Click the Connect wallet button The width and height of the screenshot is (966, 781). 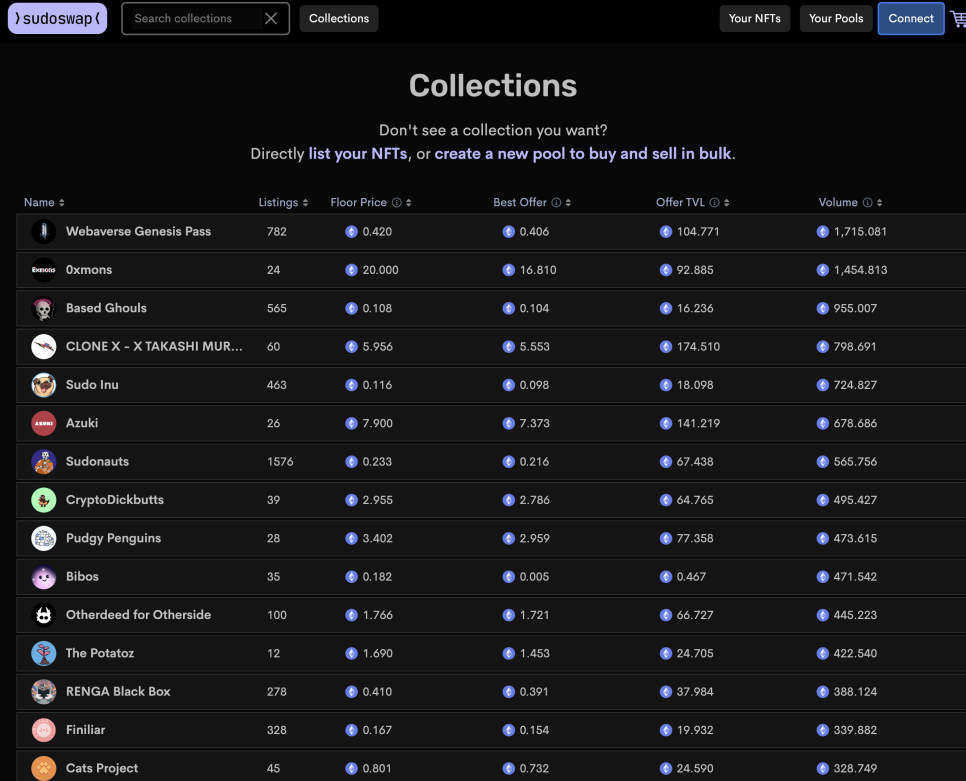coord(911,18)
